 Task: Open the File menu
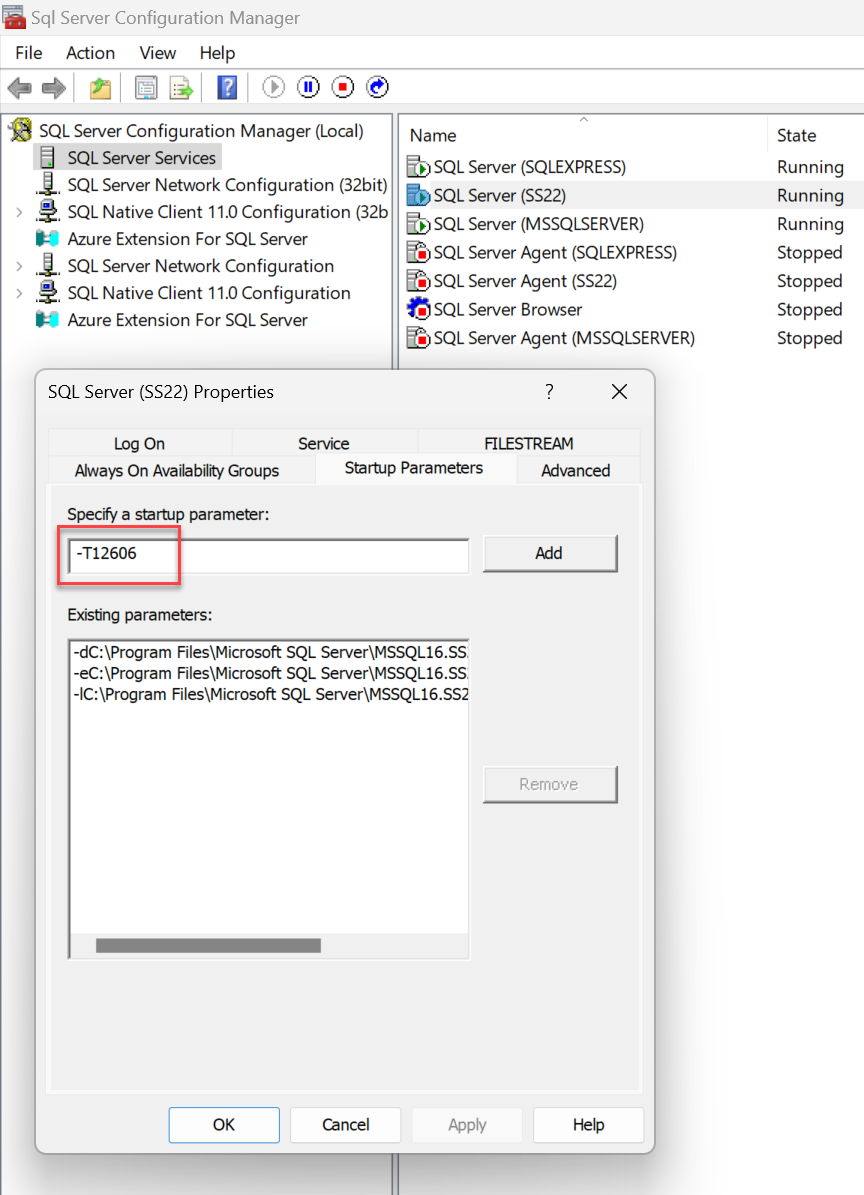(29, 53)
